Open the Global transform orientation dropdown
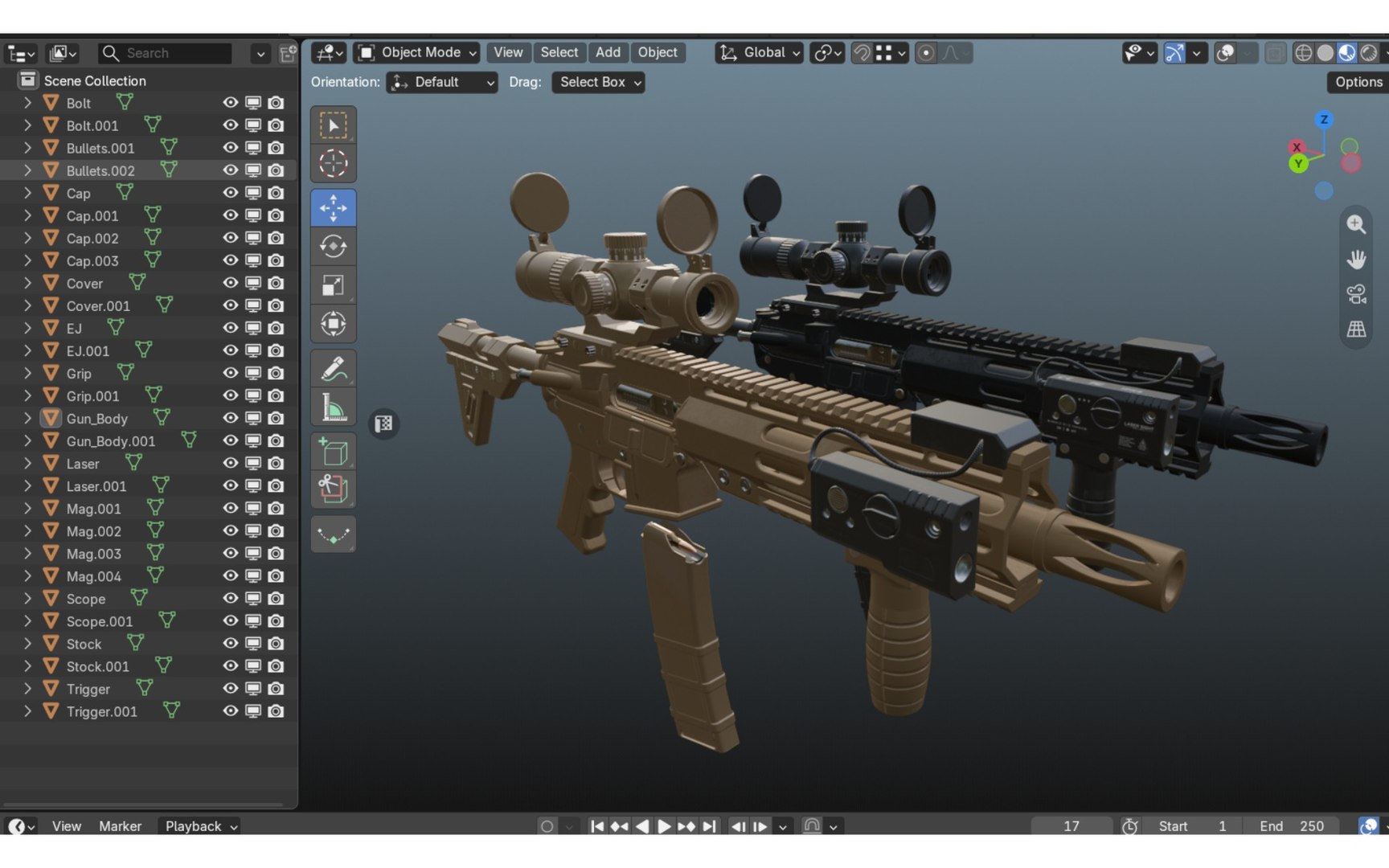 pos(760,53)
